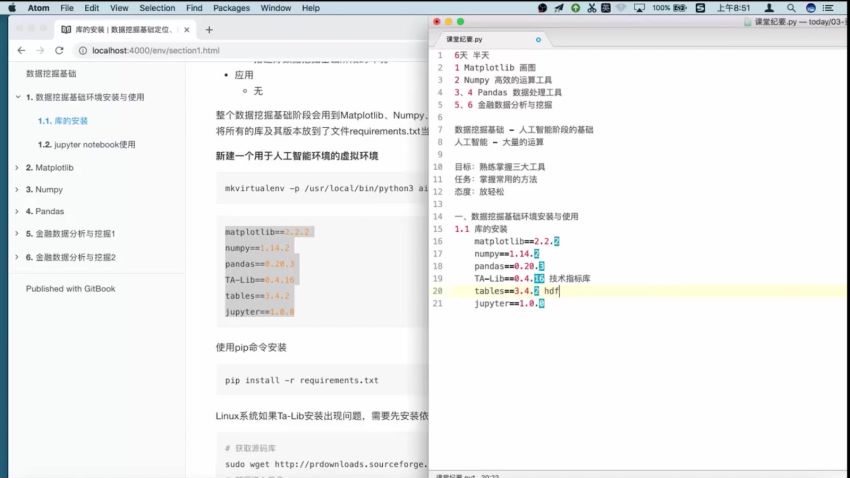Click the battery status indicator

pos(680,8)
